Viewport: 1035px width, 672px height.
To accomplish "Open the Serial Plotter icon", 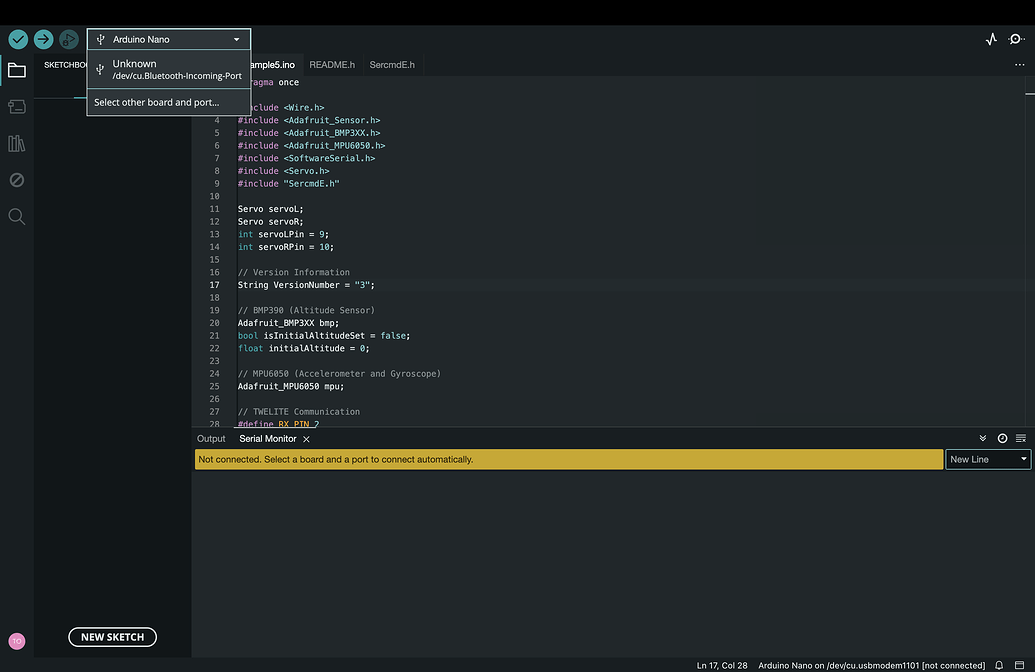I will [x=991, y=39].
